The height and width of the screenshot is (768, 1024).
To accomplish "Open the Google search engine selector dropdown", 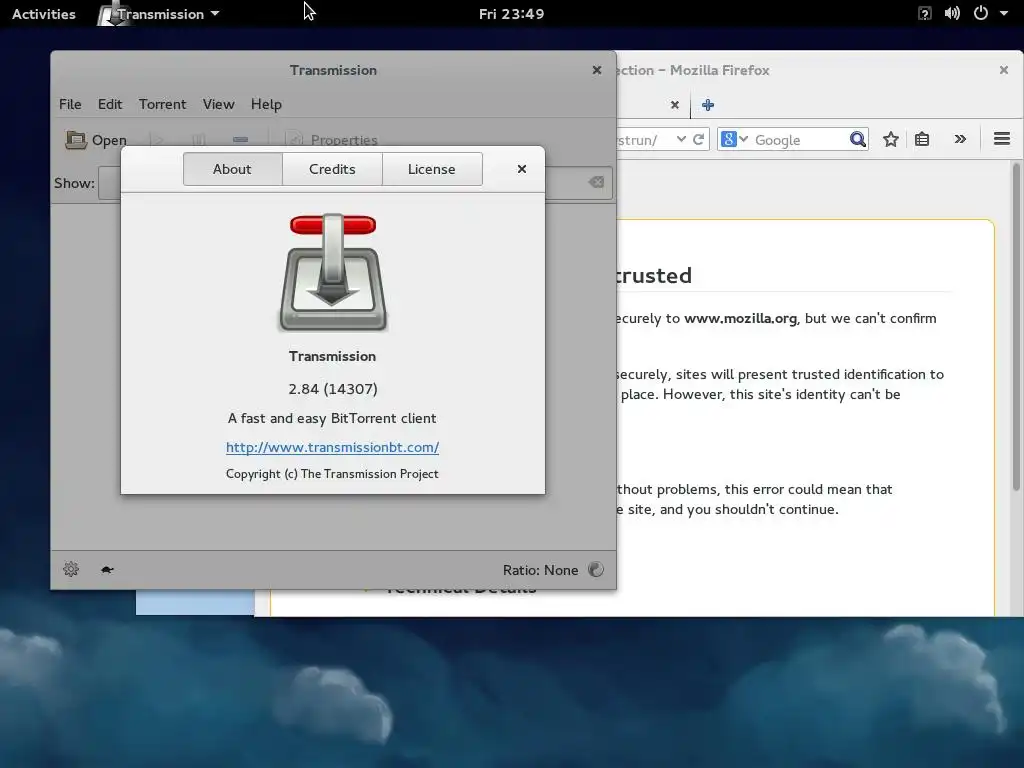I will pos(734,139).
